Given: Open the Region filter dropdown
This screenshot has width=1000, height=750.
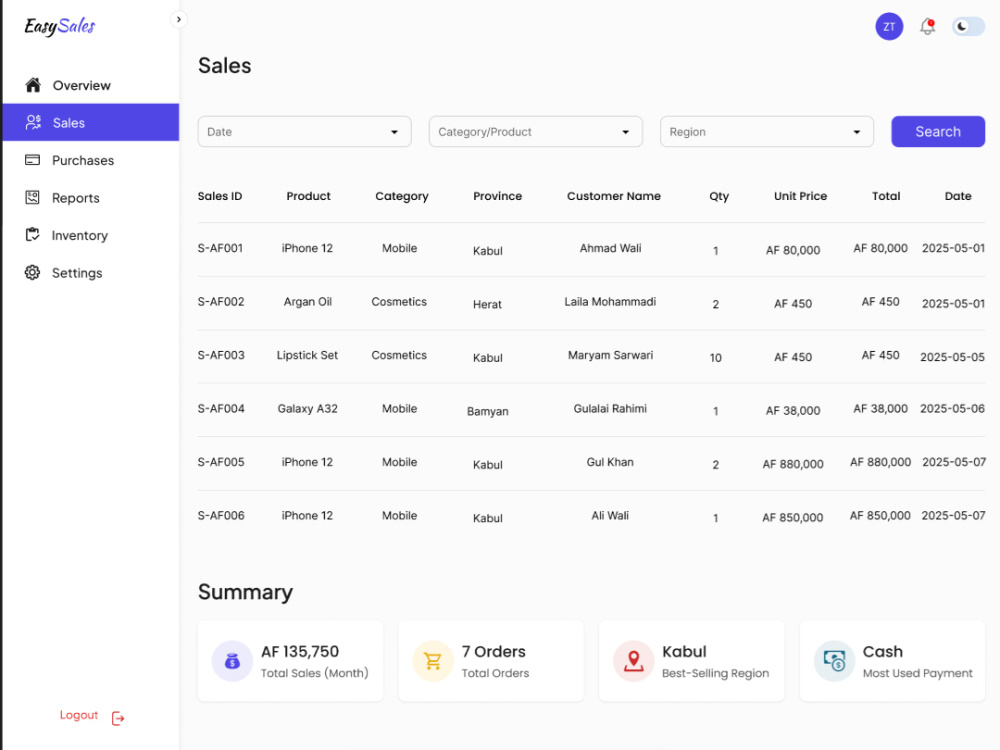Looking at the screenshot, I should (x=767, y=131).
